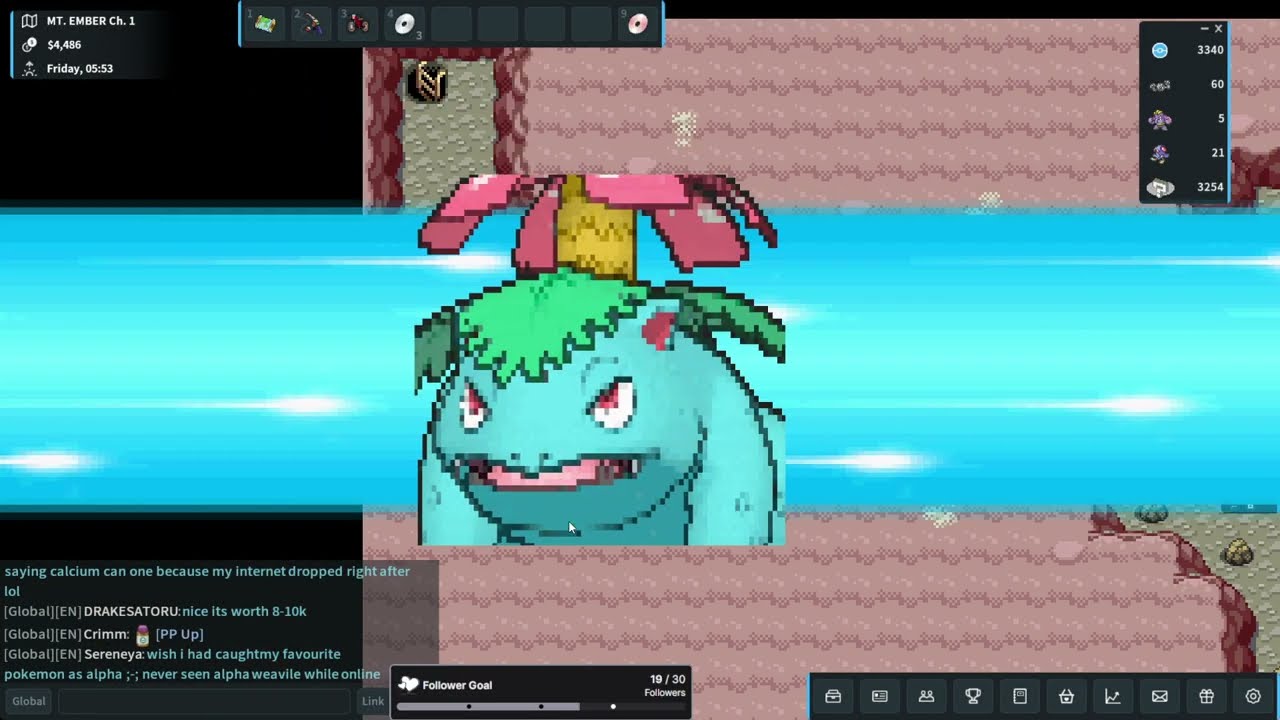Click the 60 counter value
Viewport: 1280px width, 720px height.
(1217, 84)
